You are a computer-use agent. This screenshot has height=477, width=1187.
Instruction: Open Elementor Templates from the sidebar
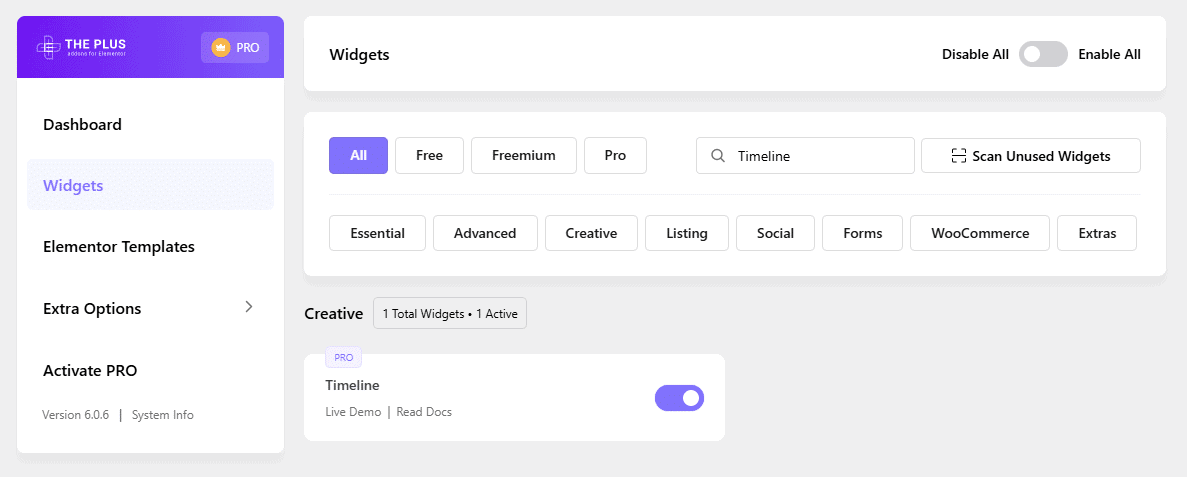pos(118,247)
